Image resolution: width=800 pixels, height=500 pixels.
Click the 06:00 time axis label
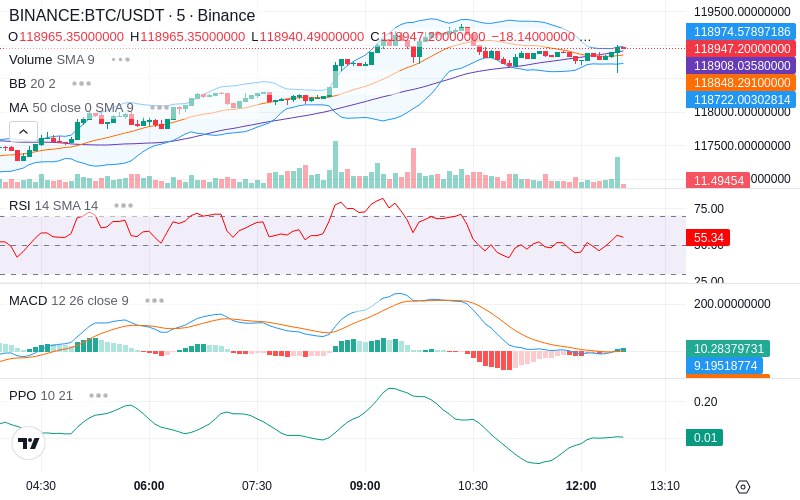point(149,486)
